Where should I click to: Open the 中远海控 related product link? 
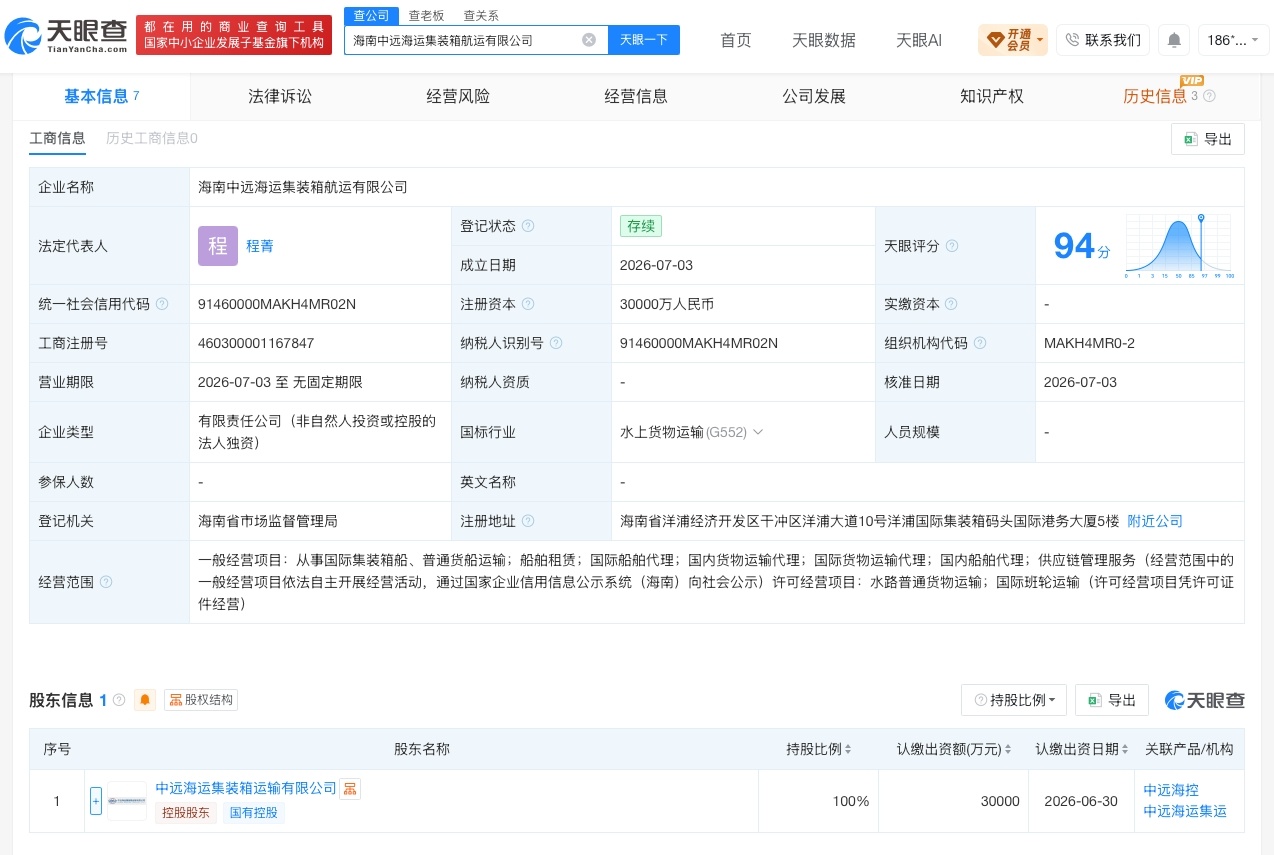click(1171, 789)
